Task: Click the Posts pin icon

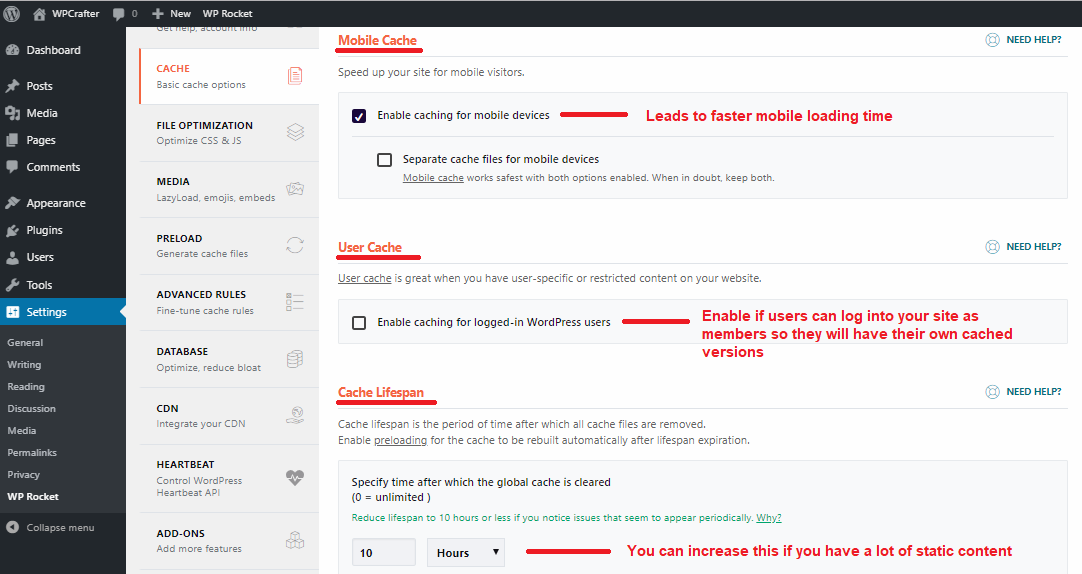Action: pos(12,86)
